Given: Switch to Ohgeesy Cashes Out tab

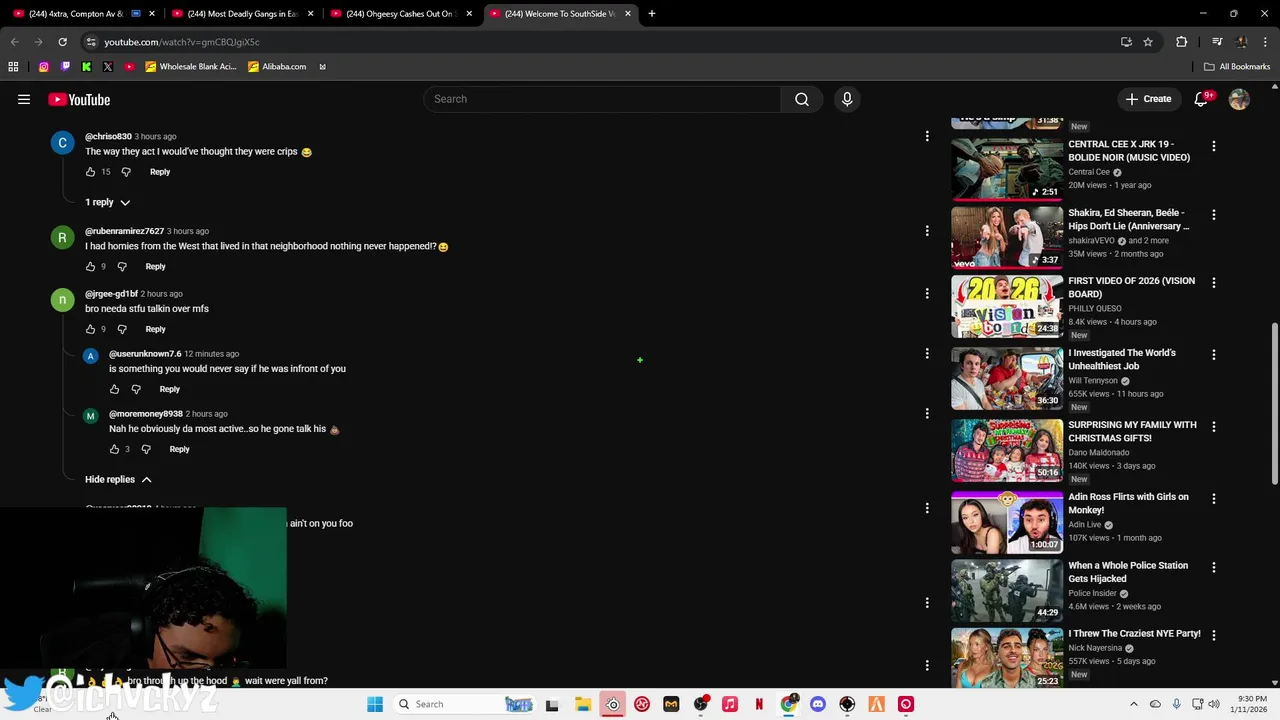Looking at the screenshot, I should pos(402,14).
